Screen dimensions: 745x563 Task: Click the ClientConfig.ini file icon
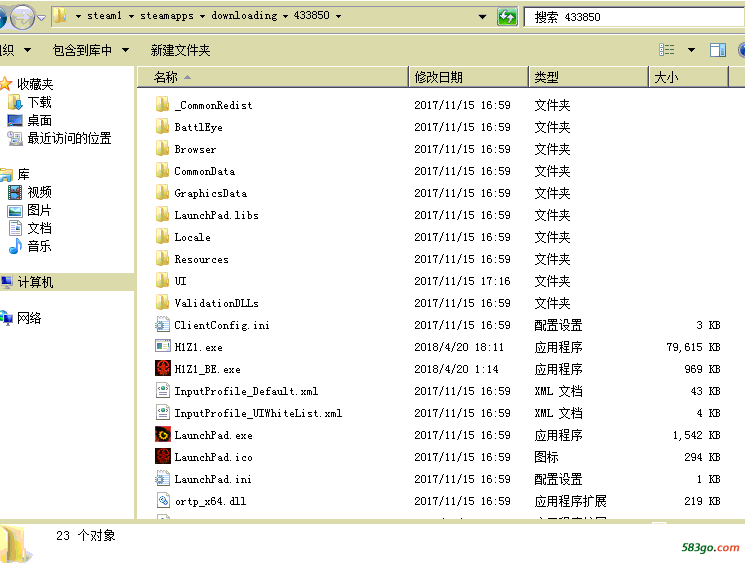[162, 324]
